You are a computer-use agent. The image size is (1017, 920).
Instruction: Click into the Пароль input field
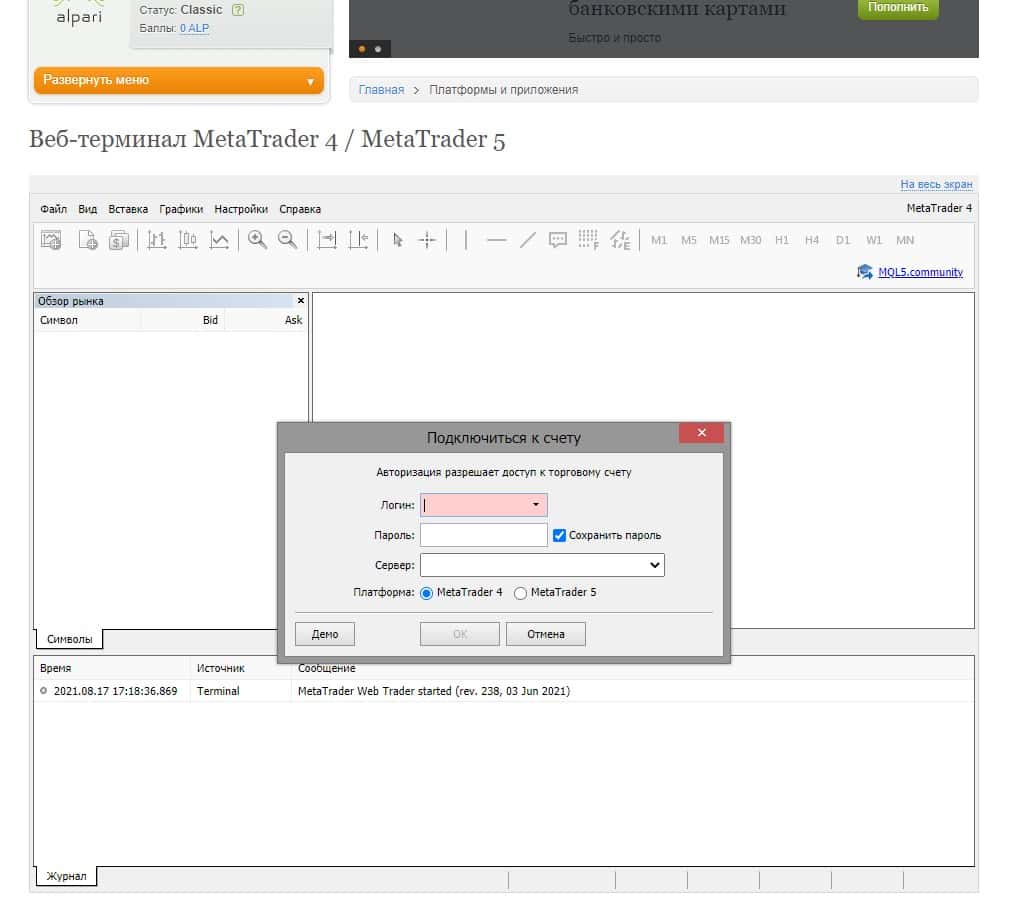(484, 535)
